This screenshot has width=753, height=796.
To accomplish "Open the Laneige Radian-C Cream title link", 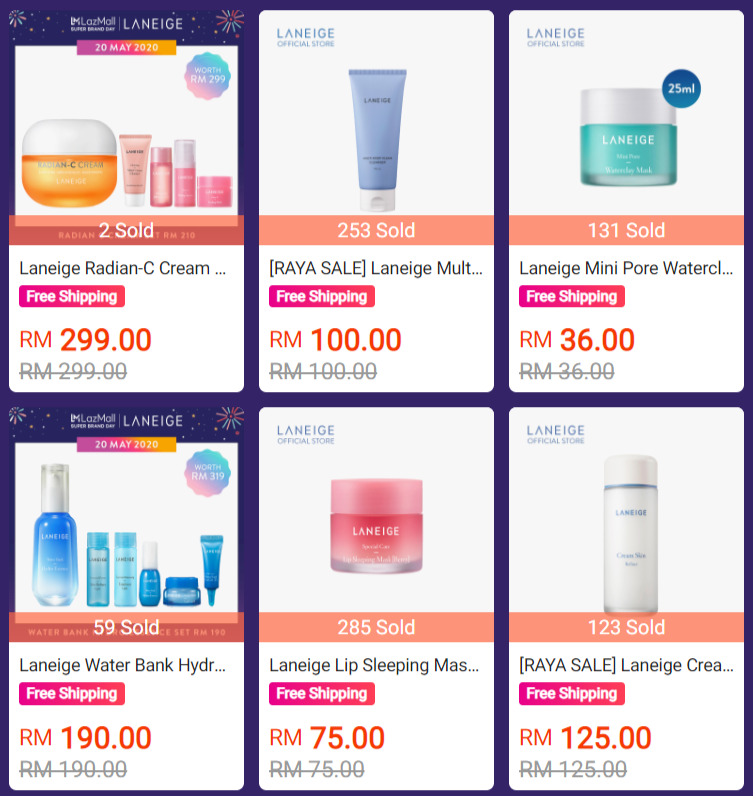I will (x=122, y=268).
